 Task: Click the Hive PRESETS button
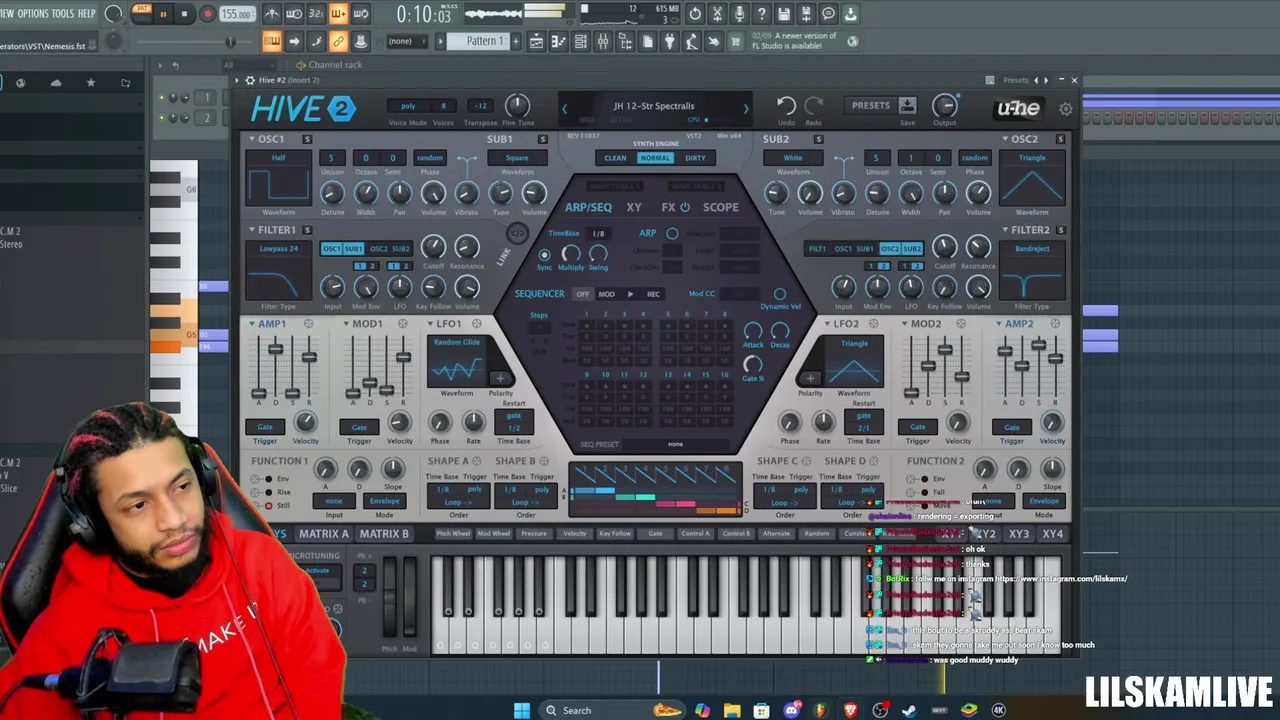tap(870, 105)
